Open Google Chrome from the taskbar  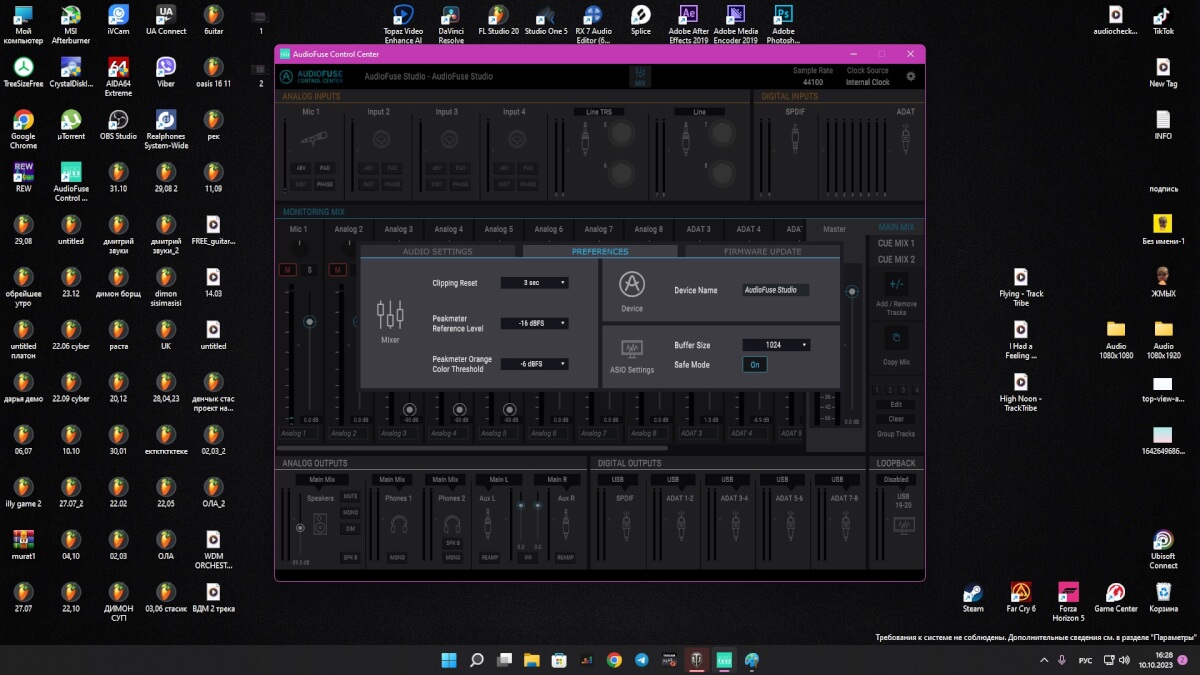[x=614, y=660]
